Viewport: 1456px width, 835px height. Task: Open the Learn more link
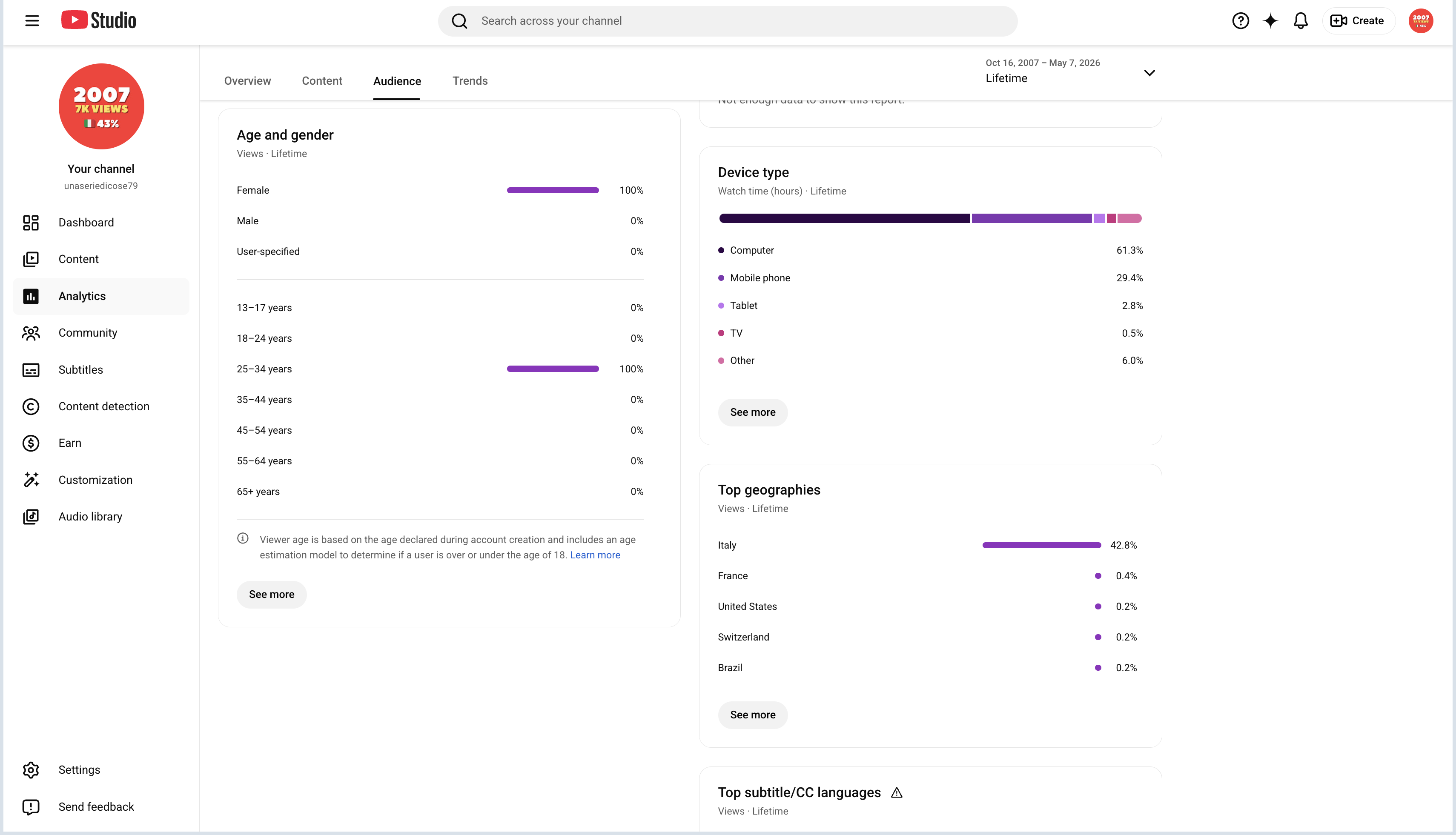(x=595, y=555)
